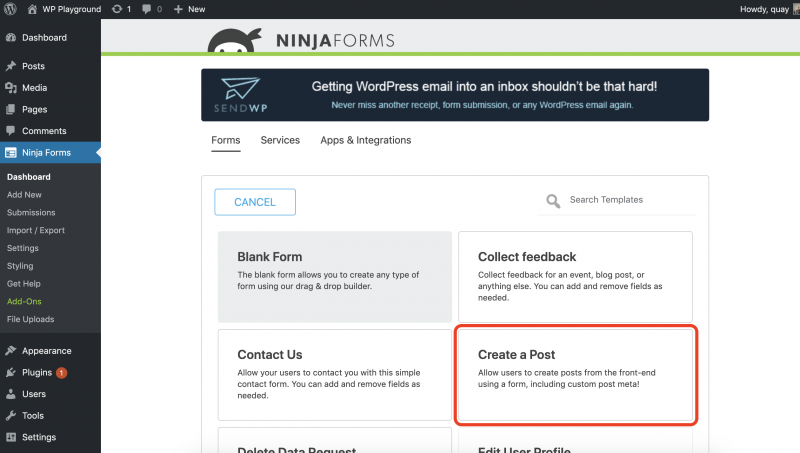
Task: Switch to the Apps & Integrations tab
Action: pos(365,140)
